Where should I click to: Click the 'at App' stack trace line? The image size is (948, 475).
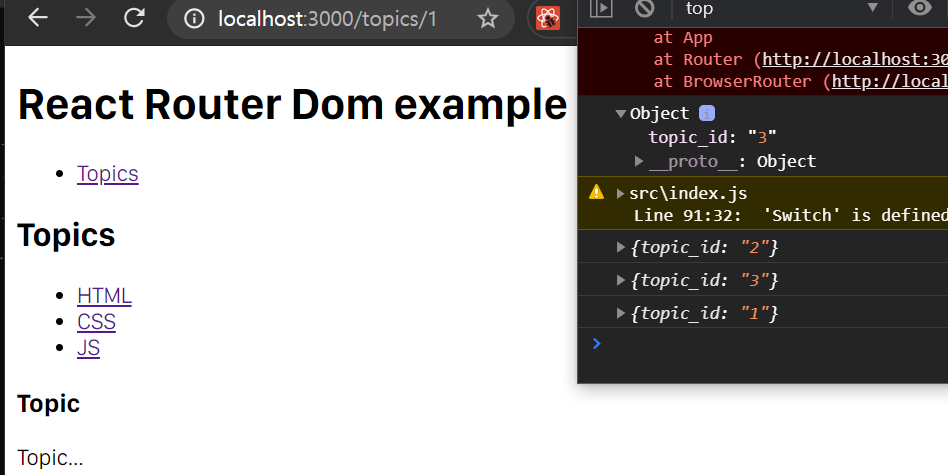683,37
